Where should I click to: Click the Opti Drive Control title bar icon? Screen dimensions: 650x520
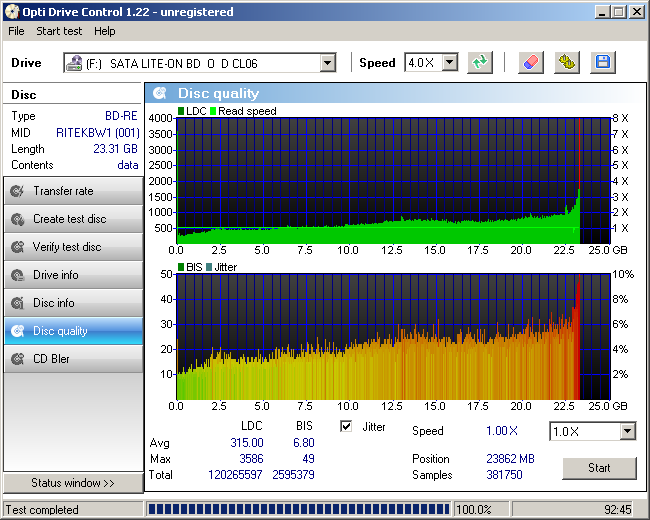point(12,12)
